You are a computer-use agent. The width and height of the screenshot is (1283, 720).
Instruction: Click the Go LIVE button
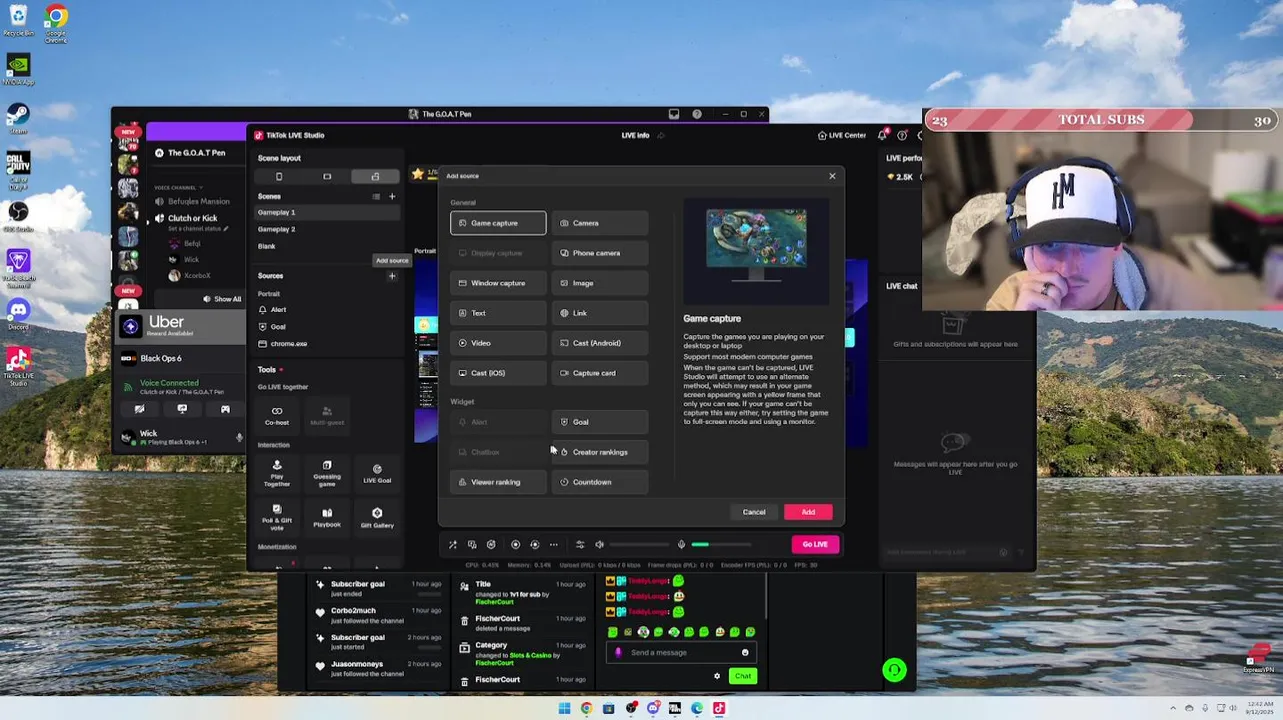click(815, 544)
